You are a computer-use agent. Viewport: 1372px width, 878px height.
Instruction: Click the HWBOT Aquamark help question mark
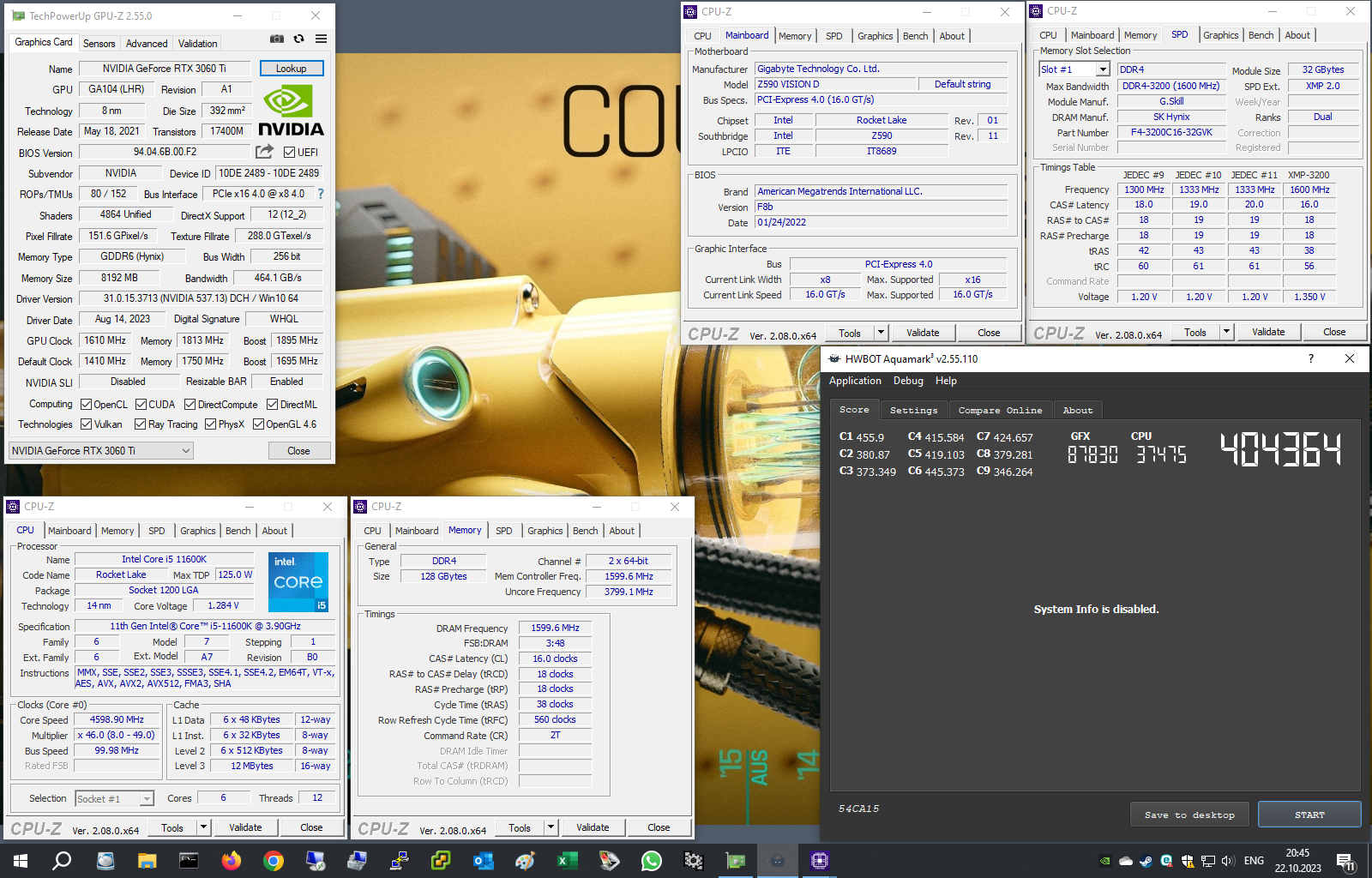pos(1310,358)
